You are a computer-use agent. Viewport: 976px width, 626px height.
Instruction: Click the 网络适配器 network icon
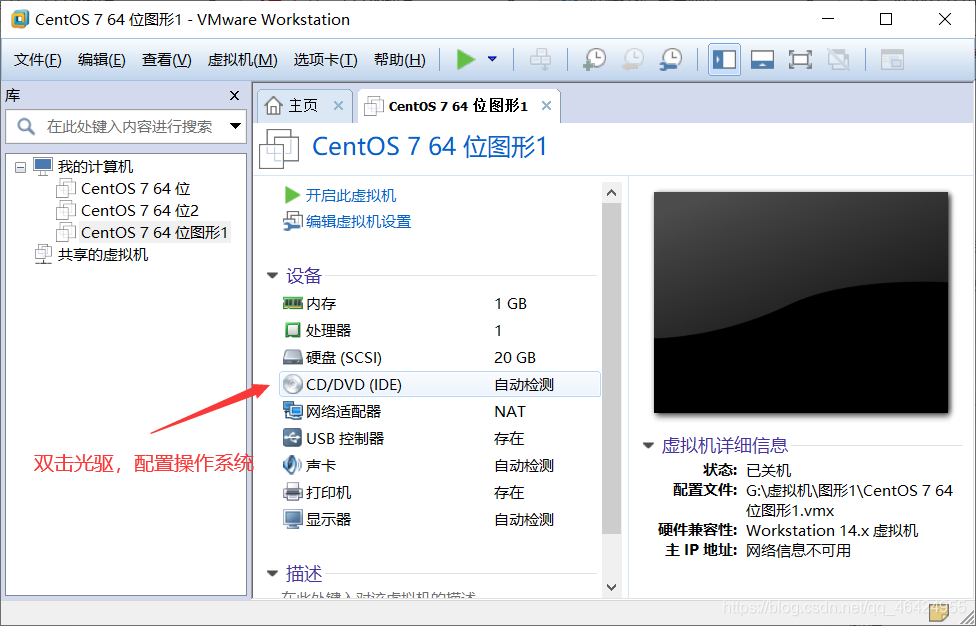293,411
